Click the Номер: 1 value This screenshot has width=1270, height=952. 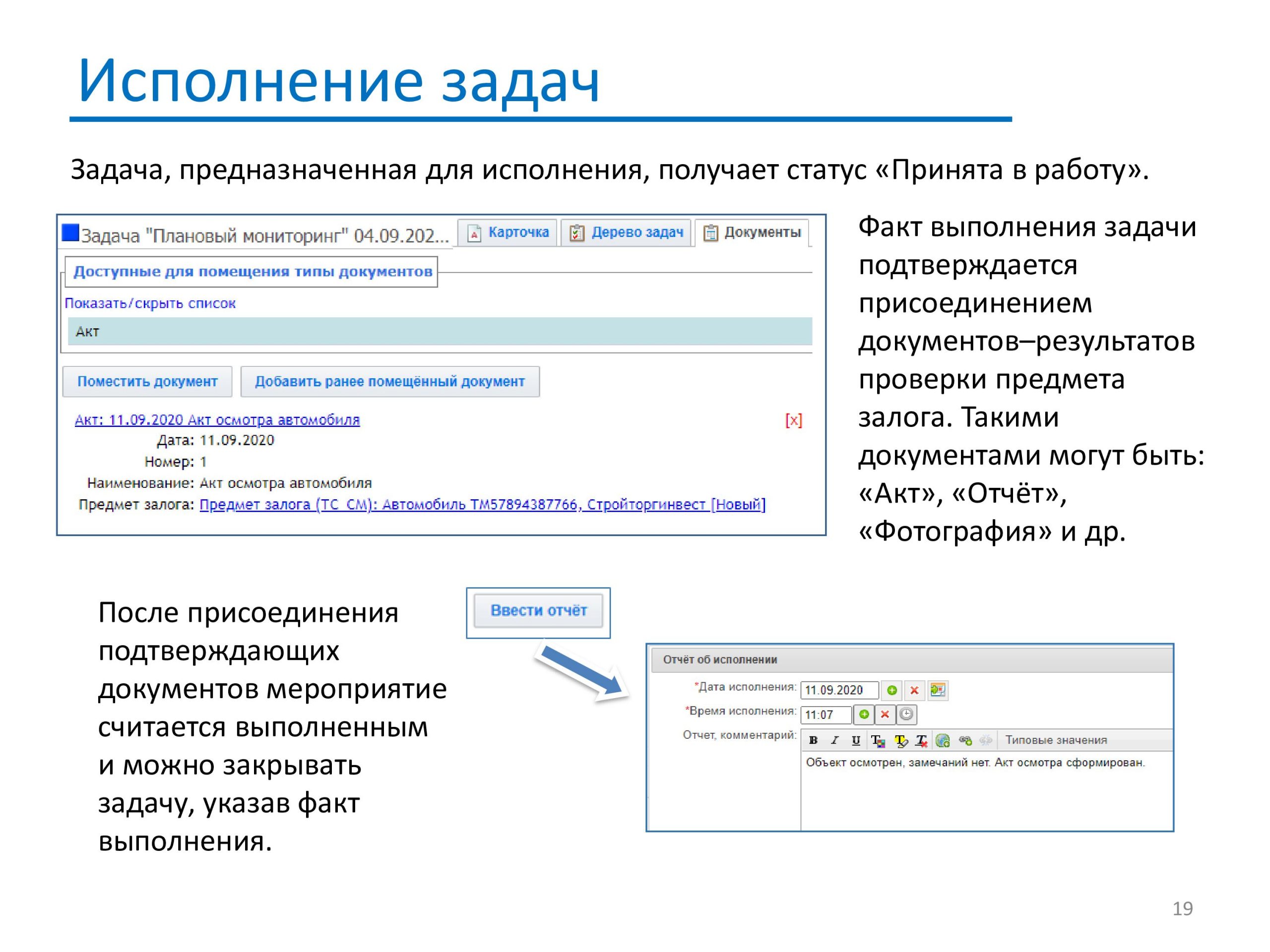pos(203,462)
